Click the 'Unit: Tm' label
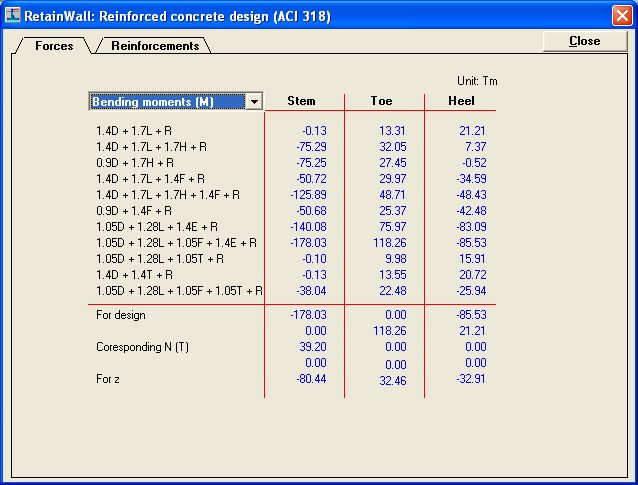This screenshot has width=638, height=485. pos(477,81)
